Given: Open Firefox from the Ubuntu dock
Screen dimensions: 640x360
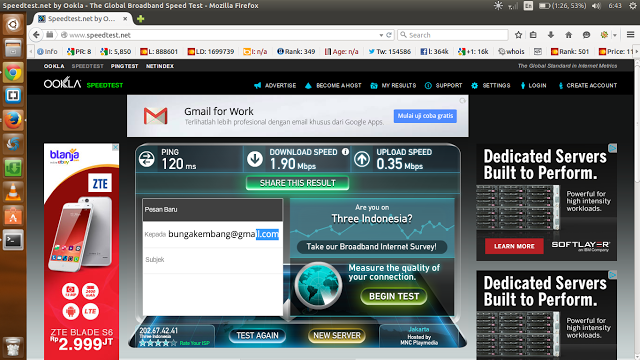Looking at the screenshot, I should click(13, 120).
